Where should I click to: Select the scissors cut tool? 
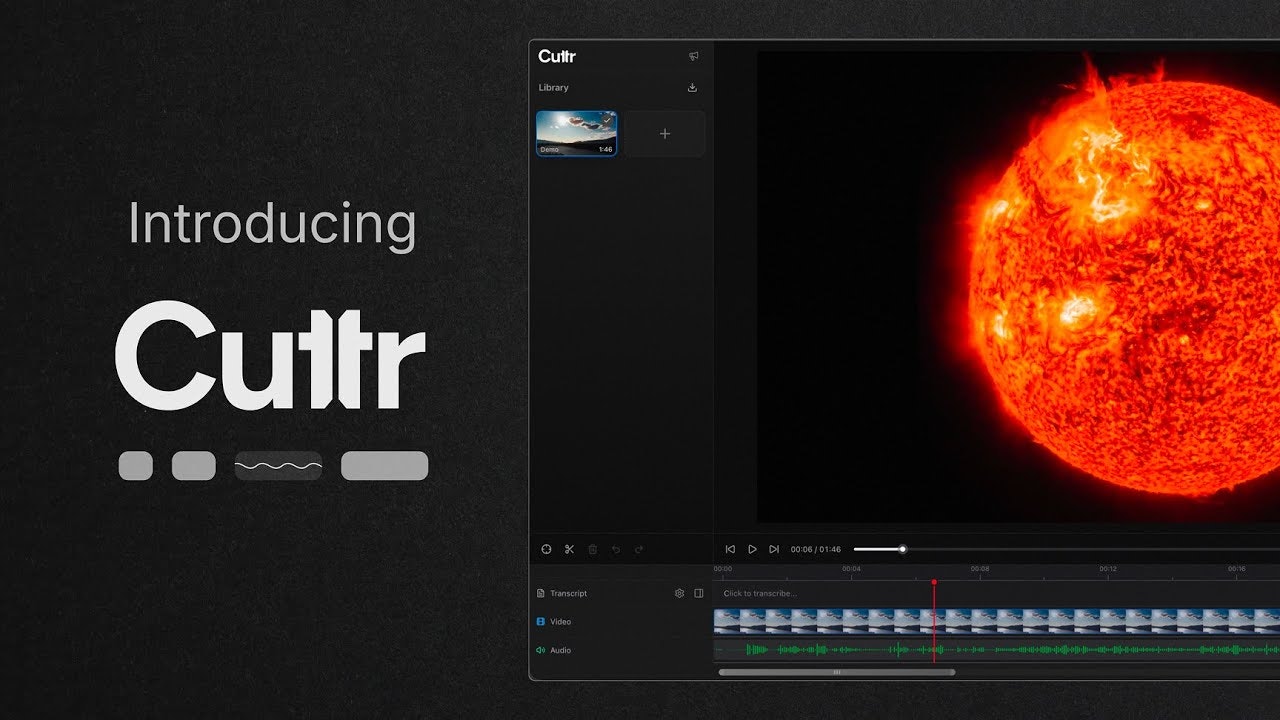(x=569, y=549)
